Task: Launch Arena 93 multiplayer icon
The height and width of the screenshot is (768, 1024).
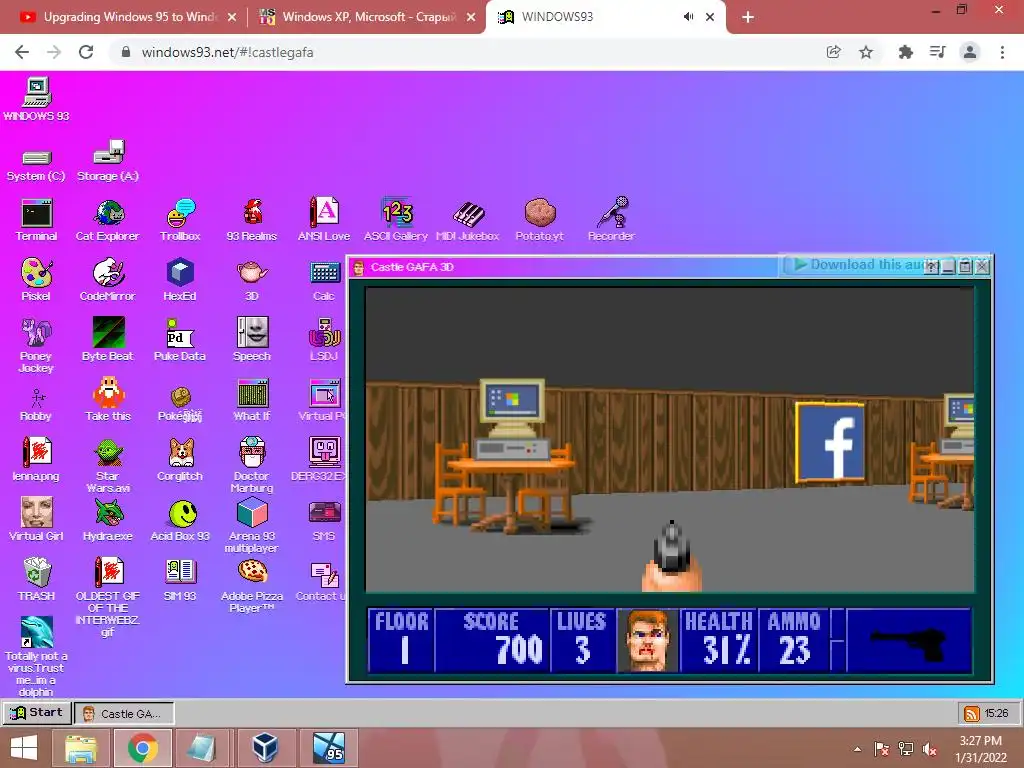Action: (252, 525)
